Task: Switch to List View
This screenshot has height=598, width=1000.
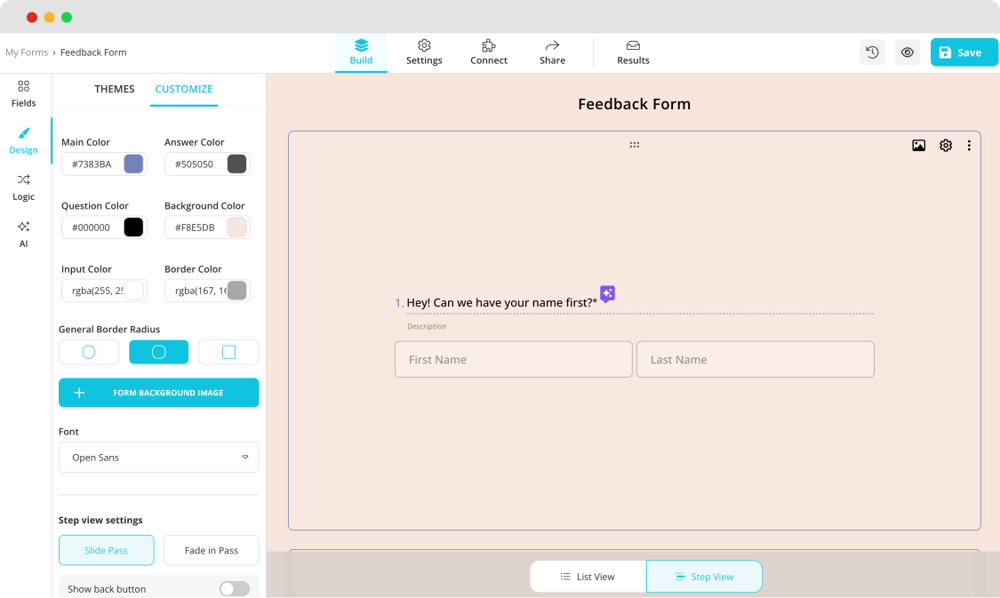Action: point(589,576)
